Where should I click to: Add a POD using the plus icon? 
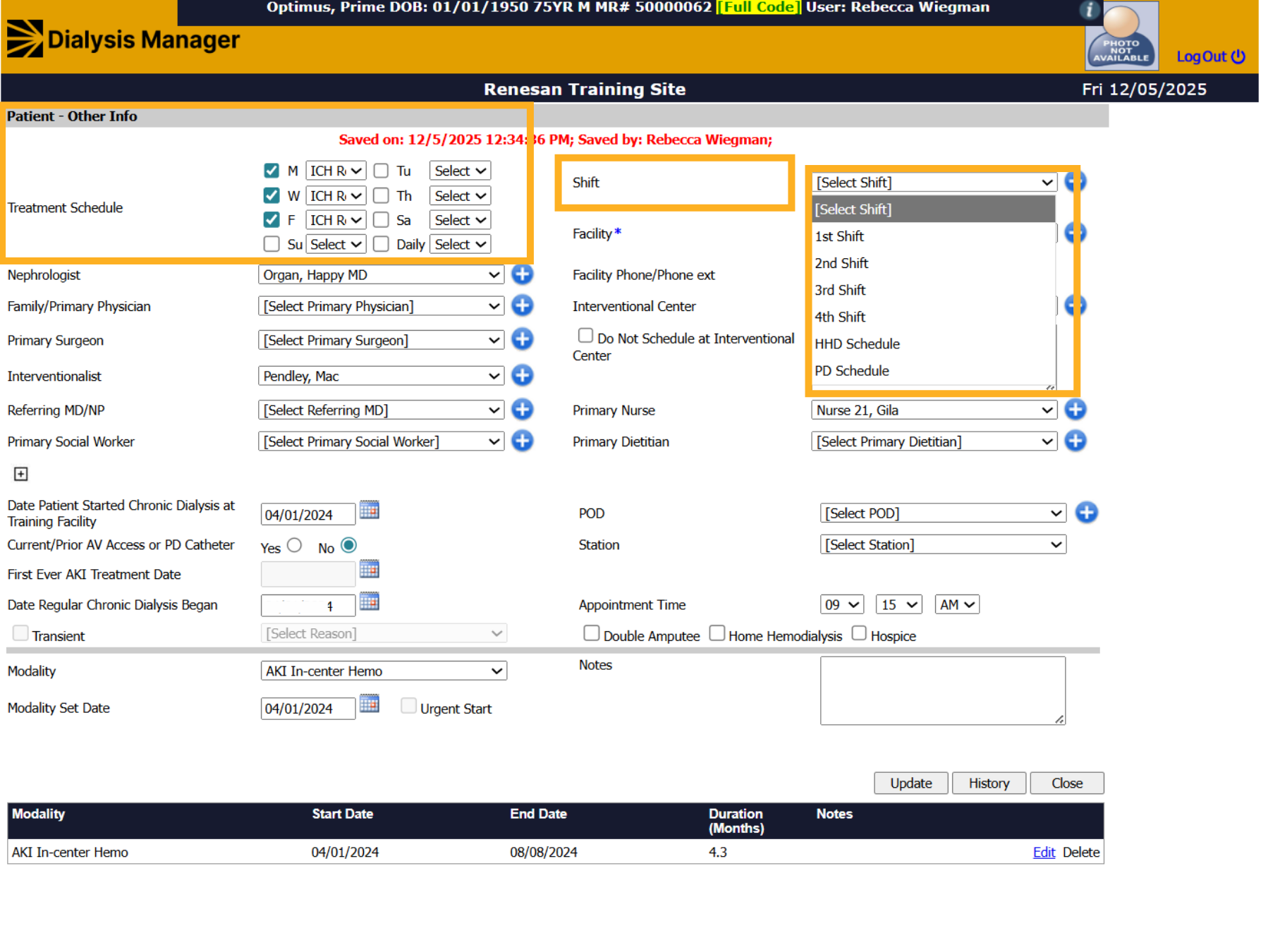click(1086, 513)
